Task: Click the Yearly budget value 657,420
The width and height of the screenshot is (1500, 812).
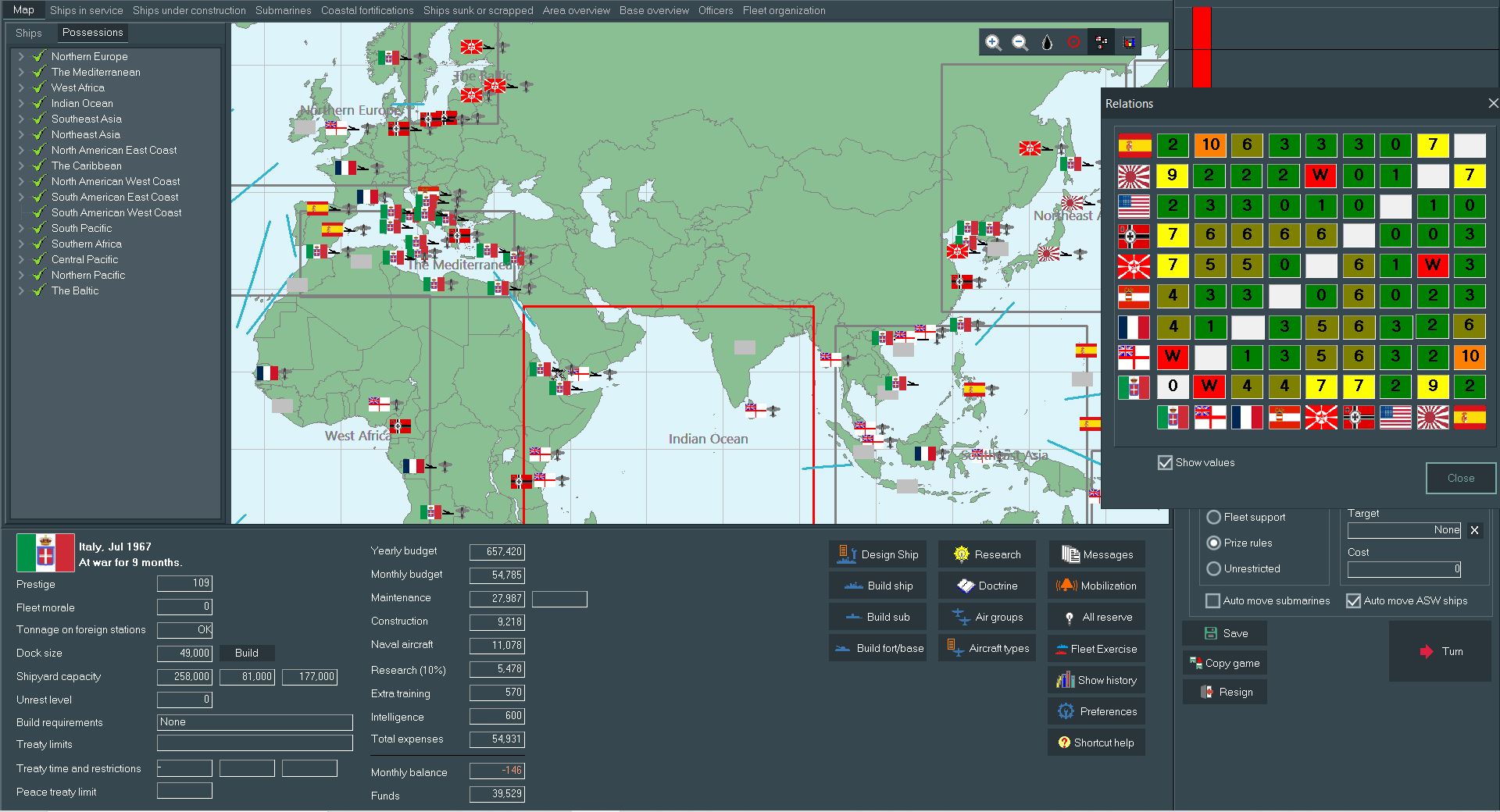Action: click(x=497, y=552)
